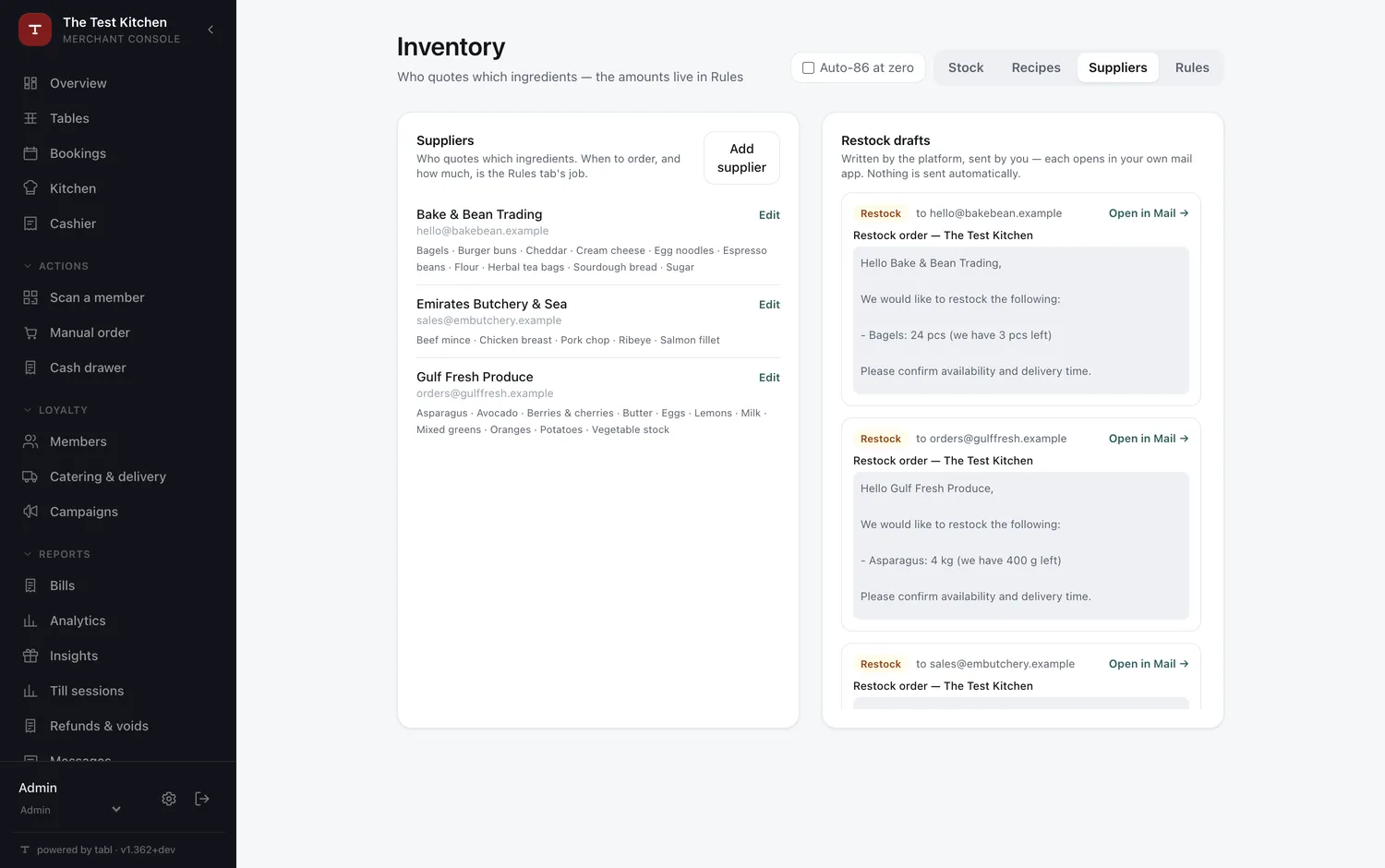Open hello@bakebean.example draft in Mail

(x=1149, y=213)
